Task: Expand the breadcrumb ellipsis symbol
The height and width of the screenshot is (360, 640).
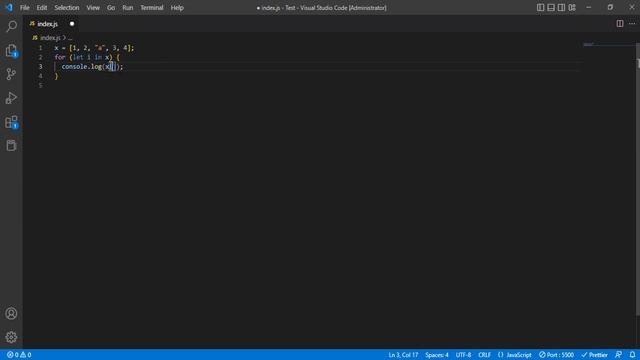Action: click(70, 38)
